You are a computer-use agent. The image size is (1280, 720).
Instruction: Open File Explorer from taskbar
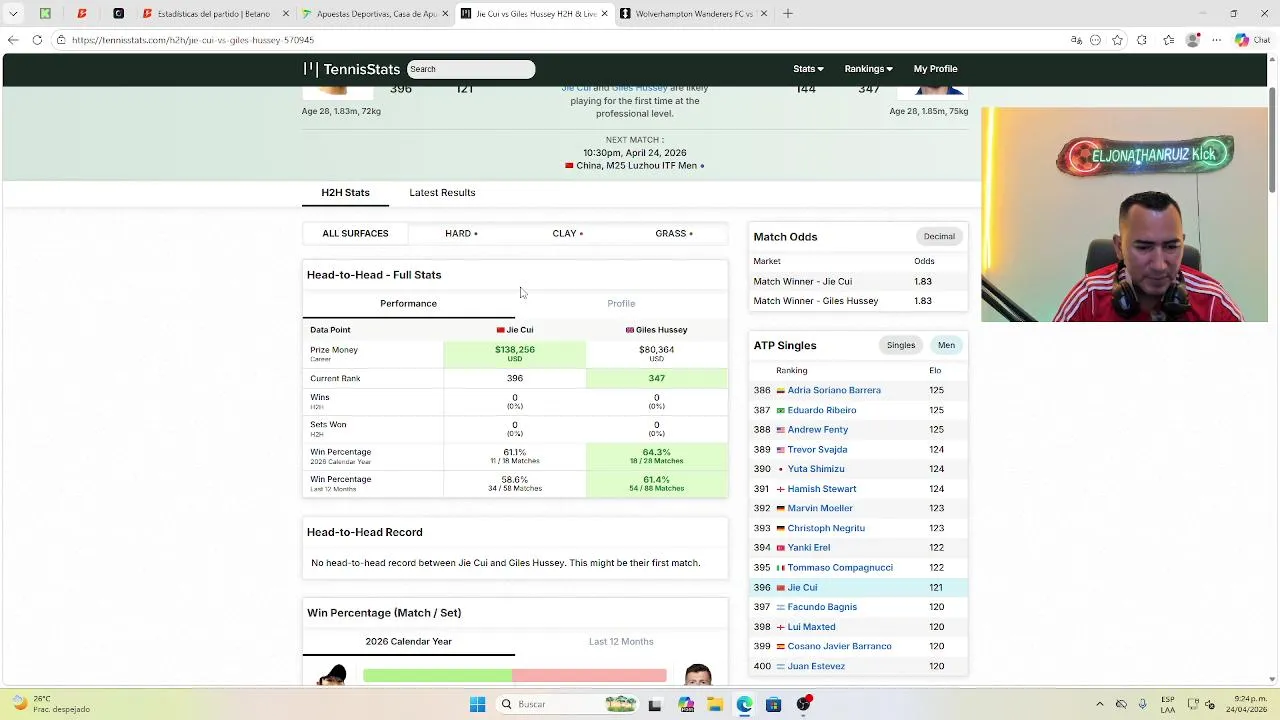715,705
